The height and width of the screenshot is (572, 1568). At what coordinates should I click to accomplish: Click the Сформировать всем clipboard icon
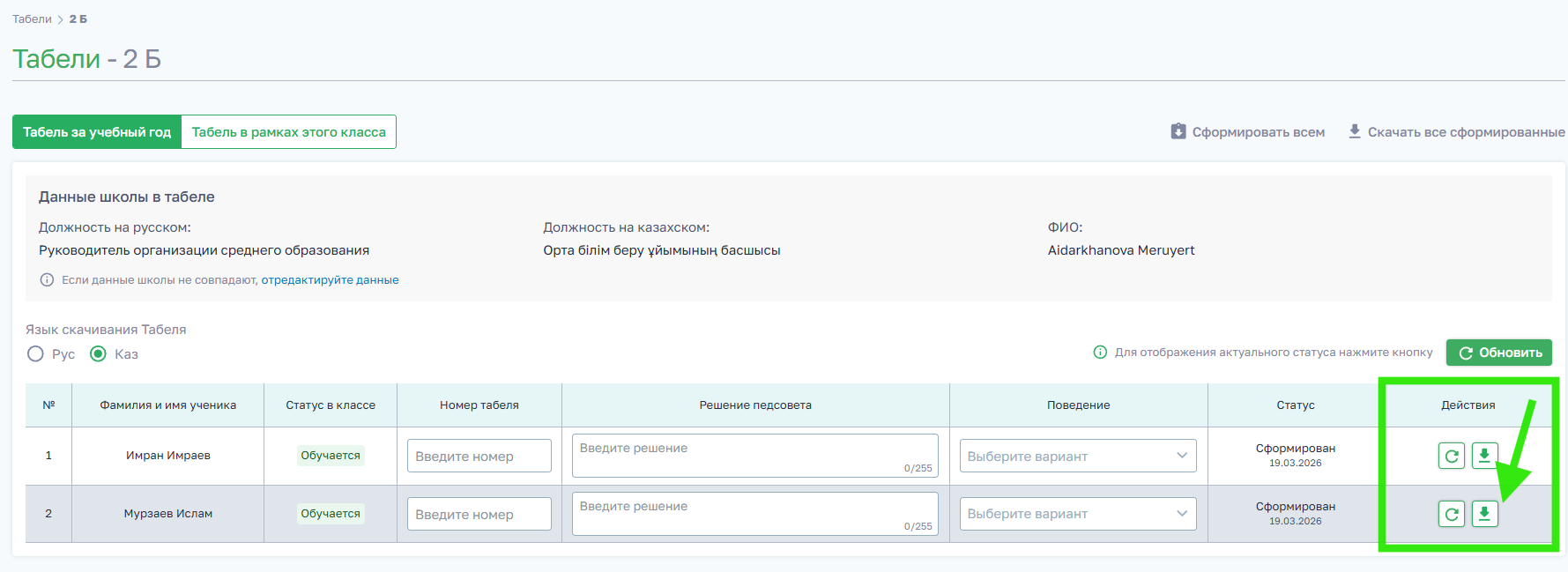(x=1178, y=131)
